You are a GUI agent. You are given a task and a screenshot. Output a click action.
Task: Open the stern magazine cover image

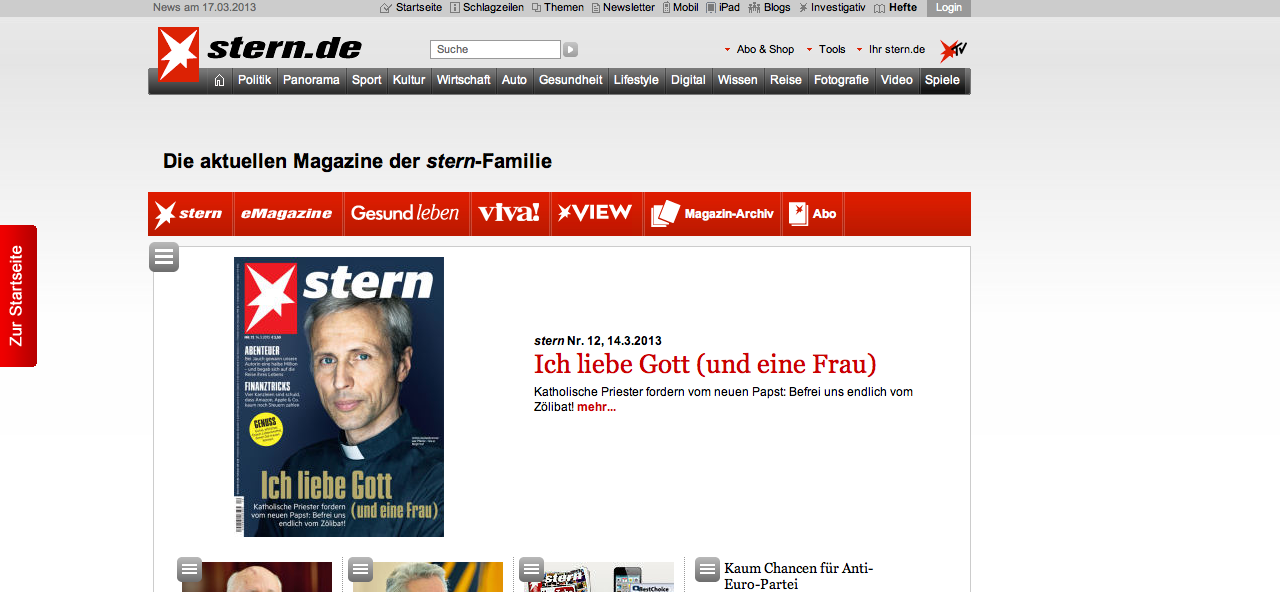[339, 397]
